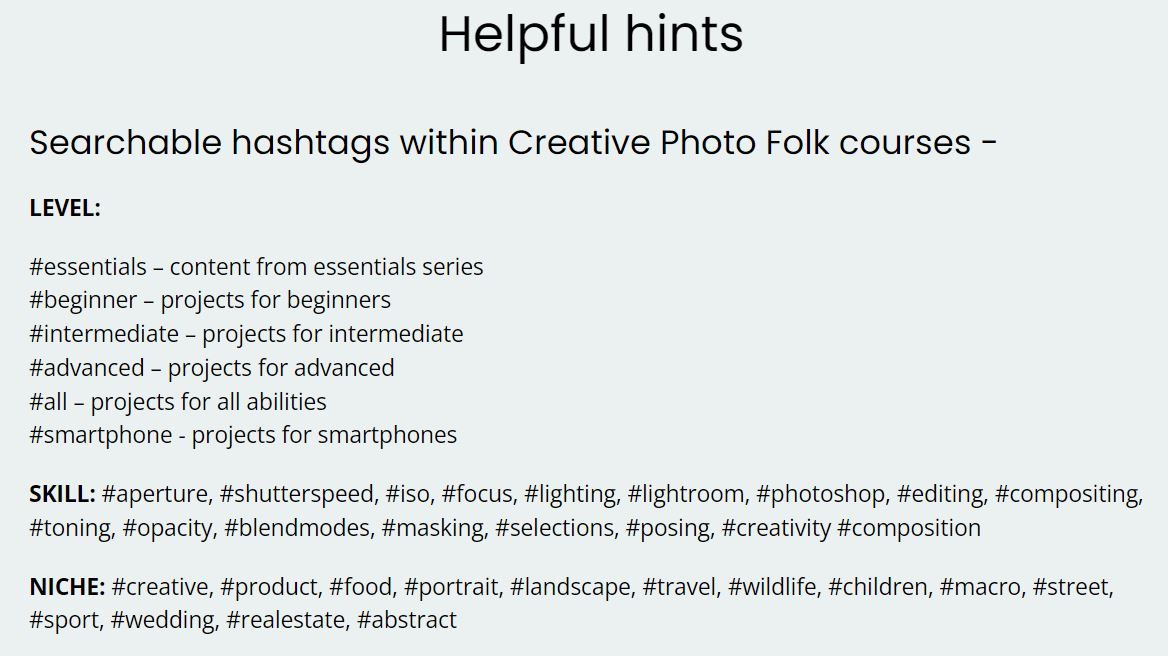The image size is (1168, 656).
Task: Click the #essentials hashtag line
Action: pyautogui.click(x=256, y=267)
